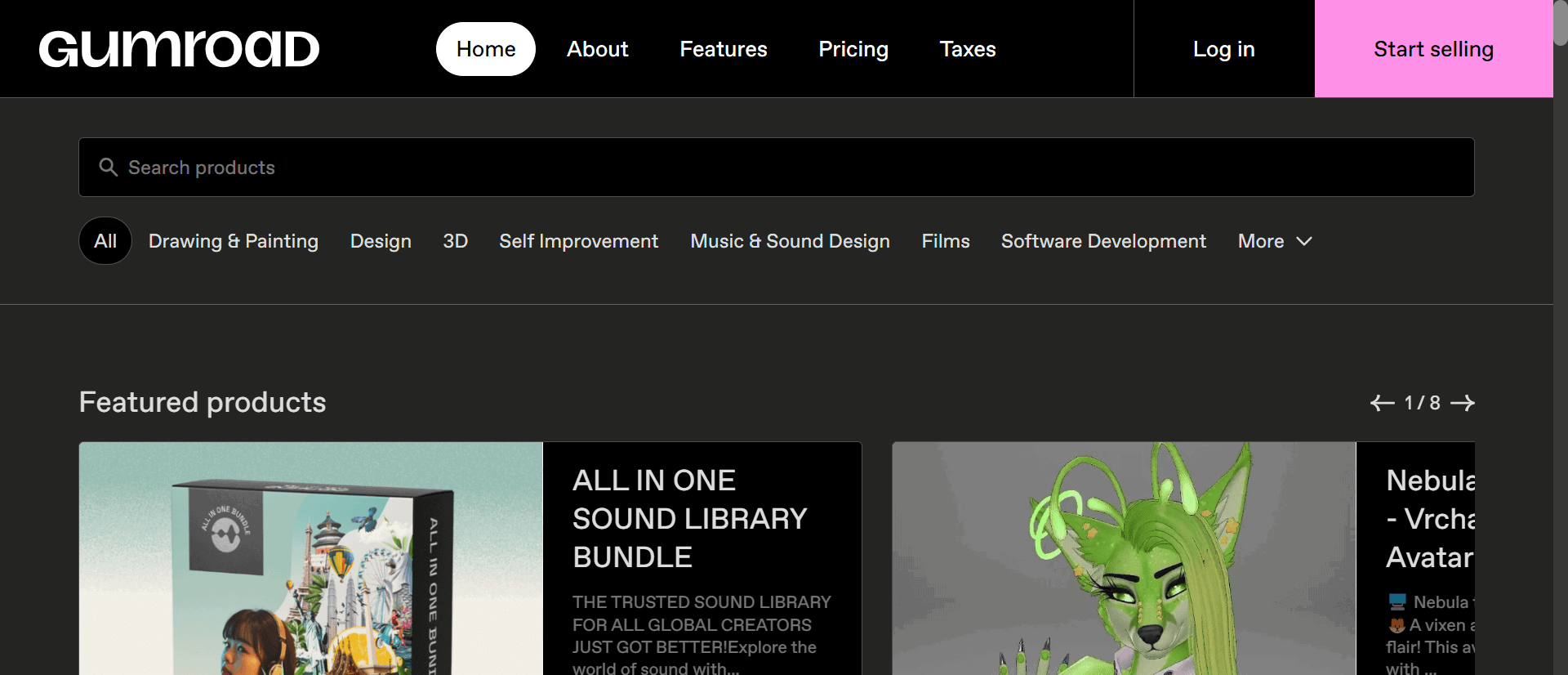The width and height of the screenshot is (1568, 675).
Task: Click the Start selling button
Action: tap(1434, 49)
